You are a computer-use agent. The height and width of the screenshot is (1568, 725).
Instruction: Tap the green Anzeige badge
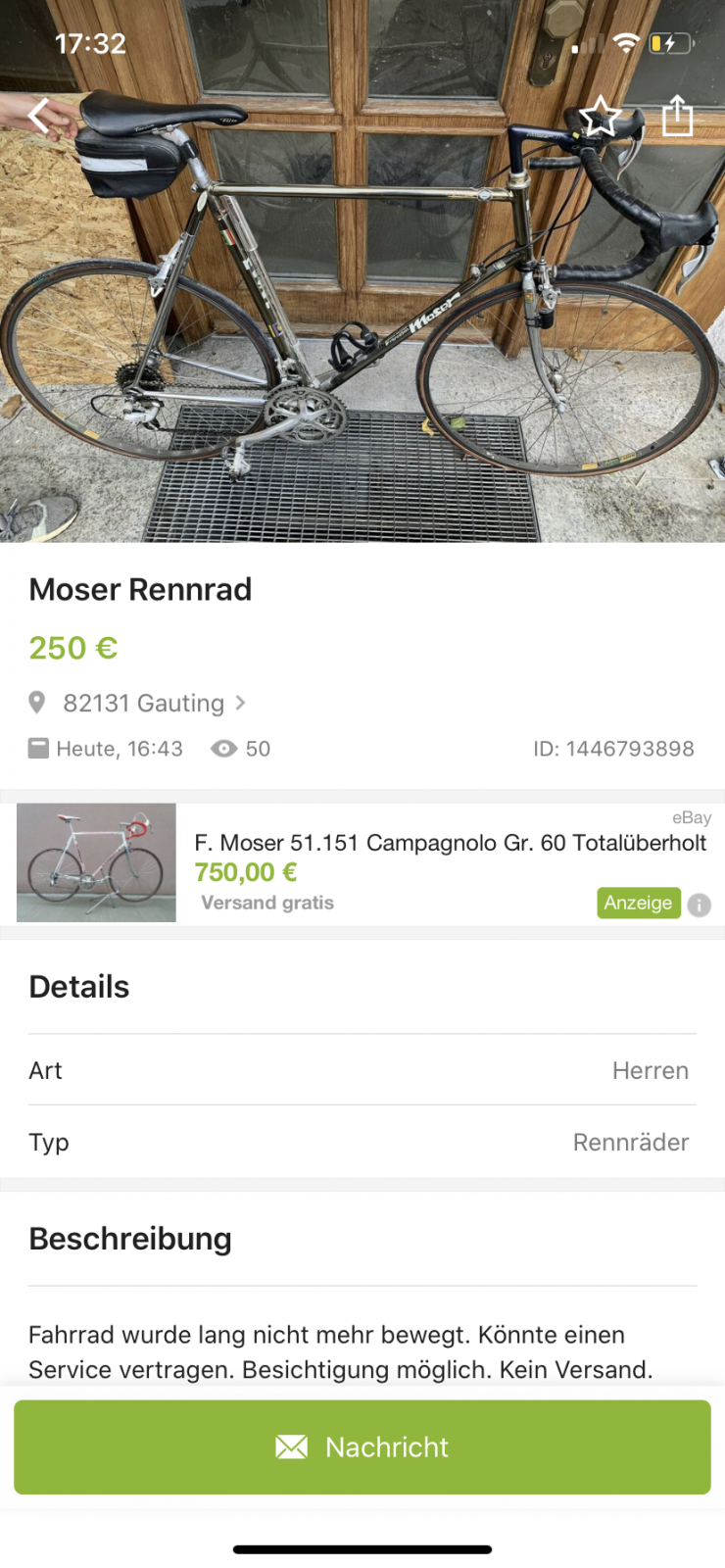coord(638,903)
